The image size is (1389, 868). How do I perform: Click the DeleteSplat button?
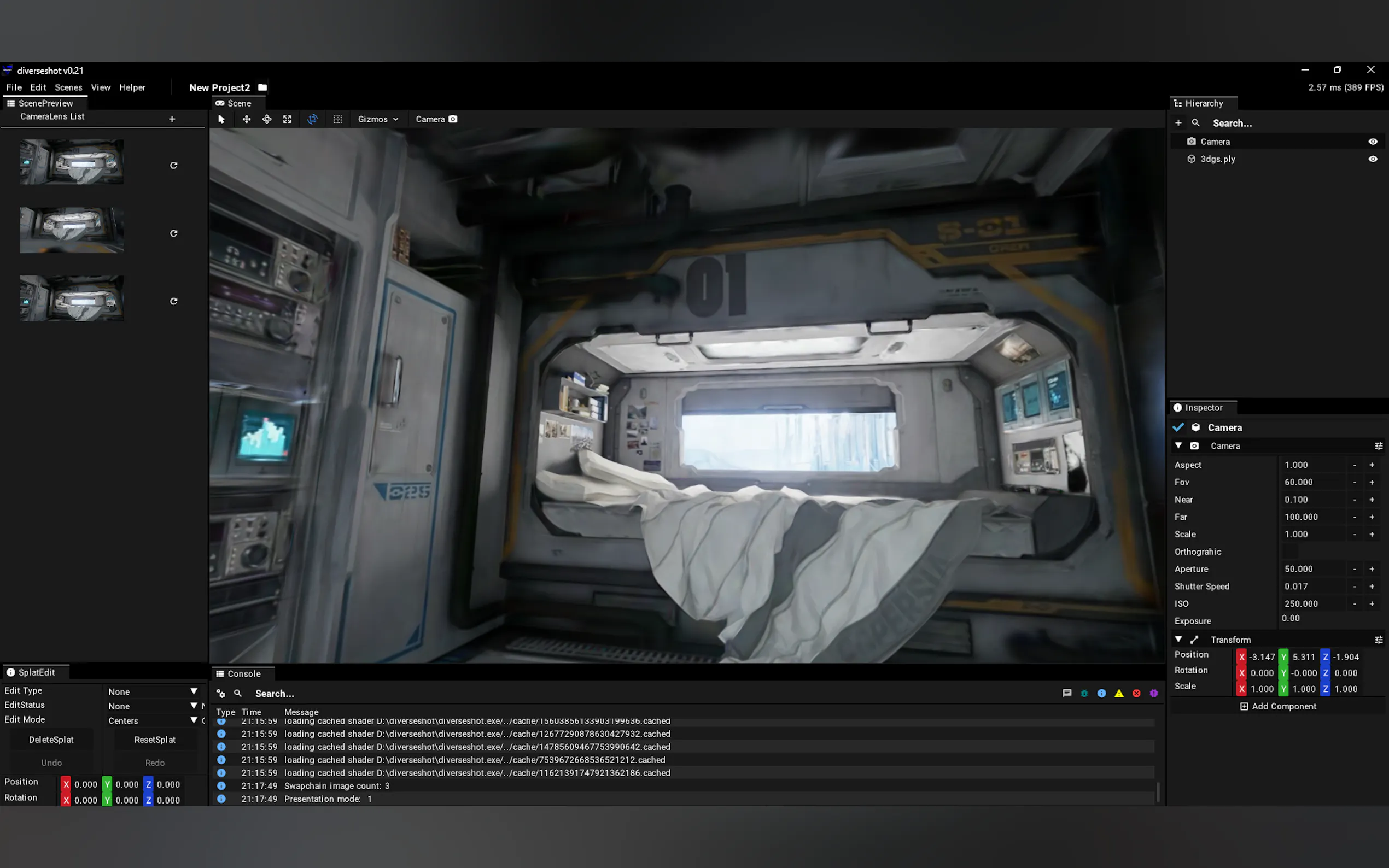51,740
